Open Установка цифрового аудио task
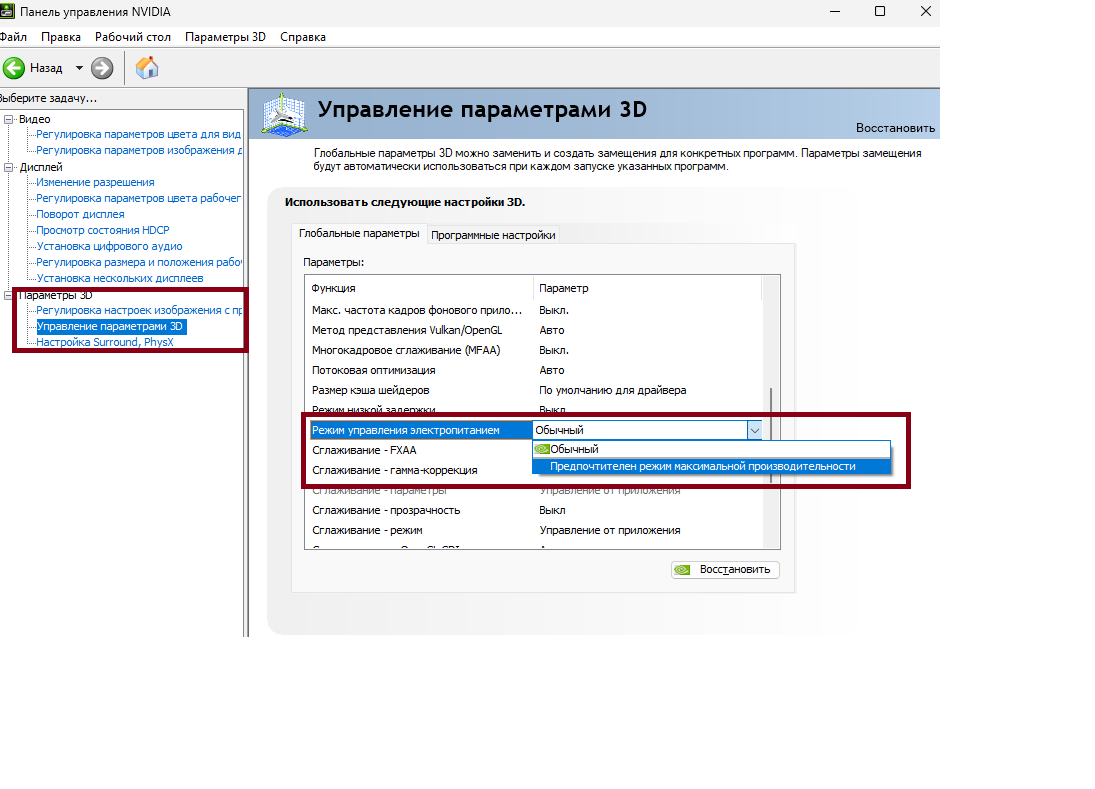The image size is (1095, 789). 109,246
